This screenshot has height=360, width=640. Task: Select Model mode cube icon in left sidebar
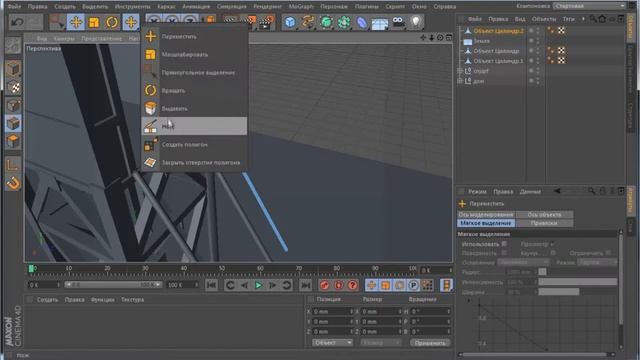(13, 69)
